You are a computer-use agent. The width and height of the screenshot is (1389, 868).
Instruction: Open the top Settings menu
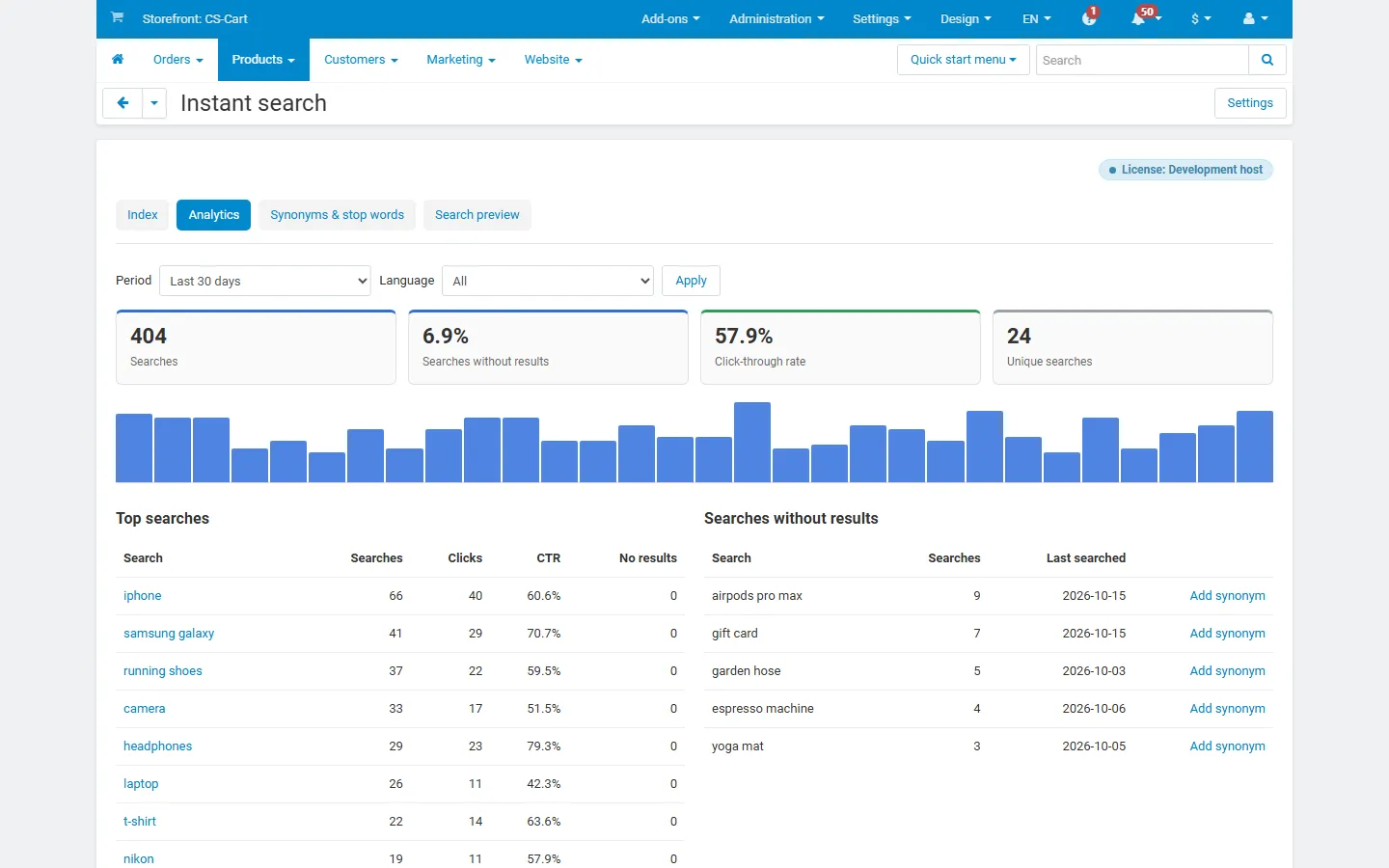tap(882, 18)
